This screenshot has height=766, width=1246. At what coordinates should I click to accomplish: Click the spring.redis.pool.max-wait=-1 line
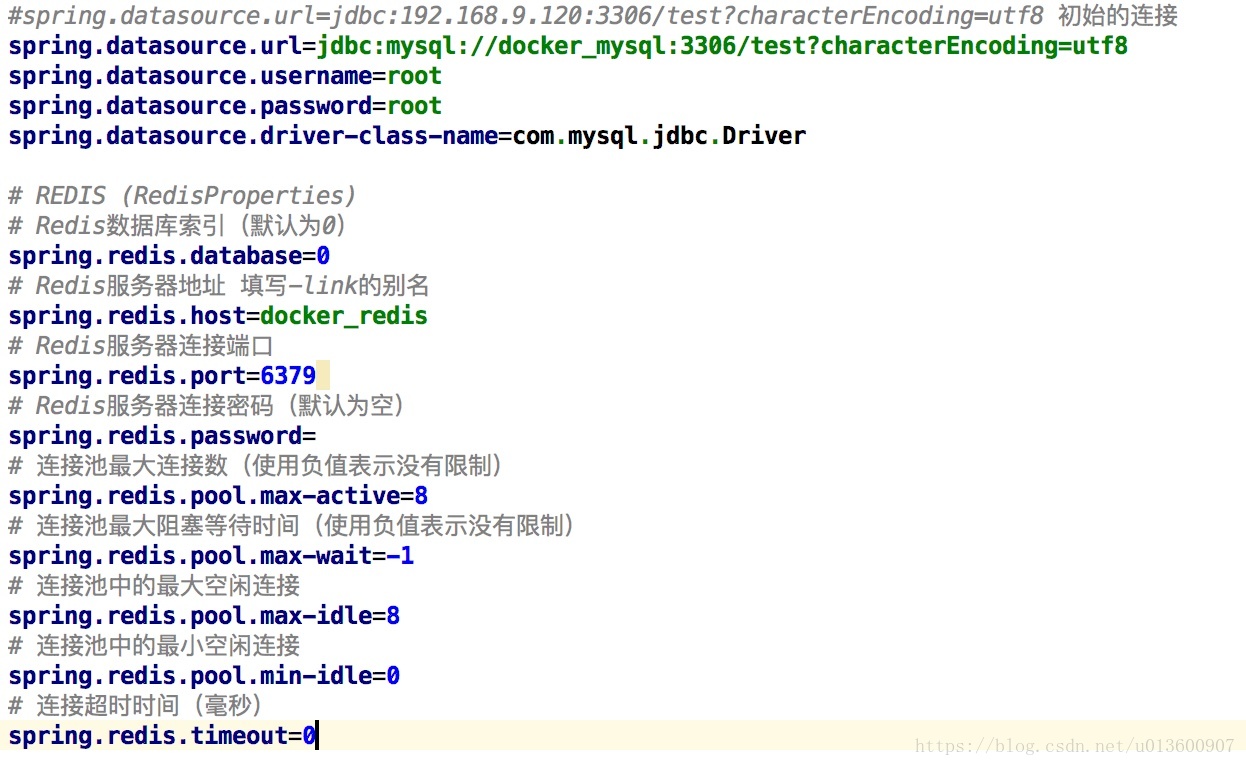[211, 556]
